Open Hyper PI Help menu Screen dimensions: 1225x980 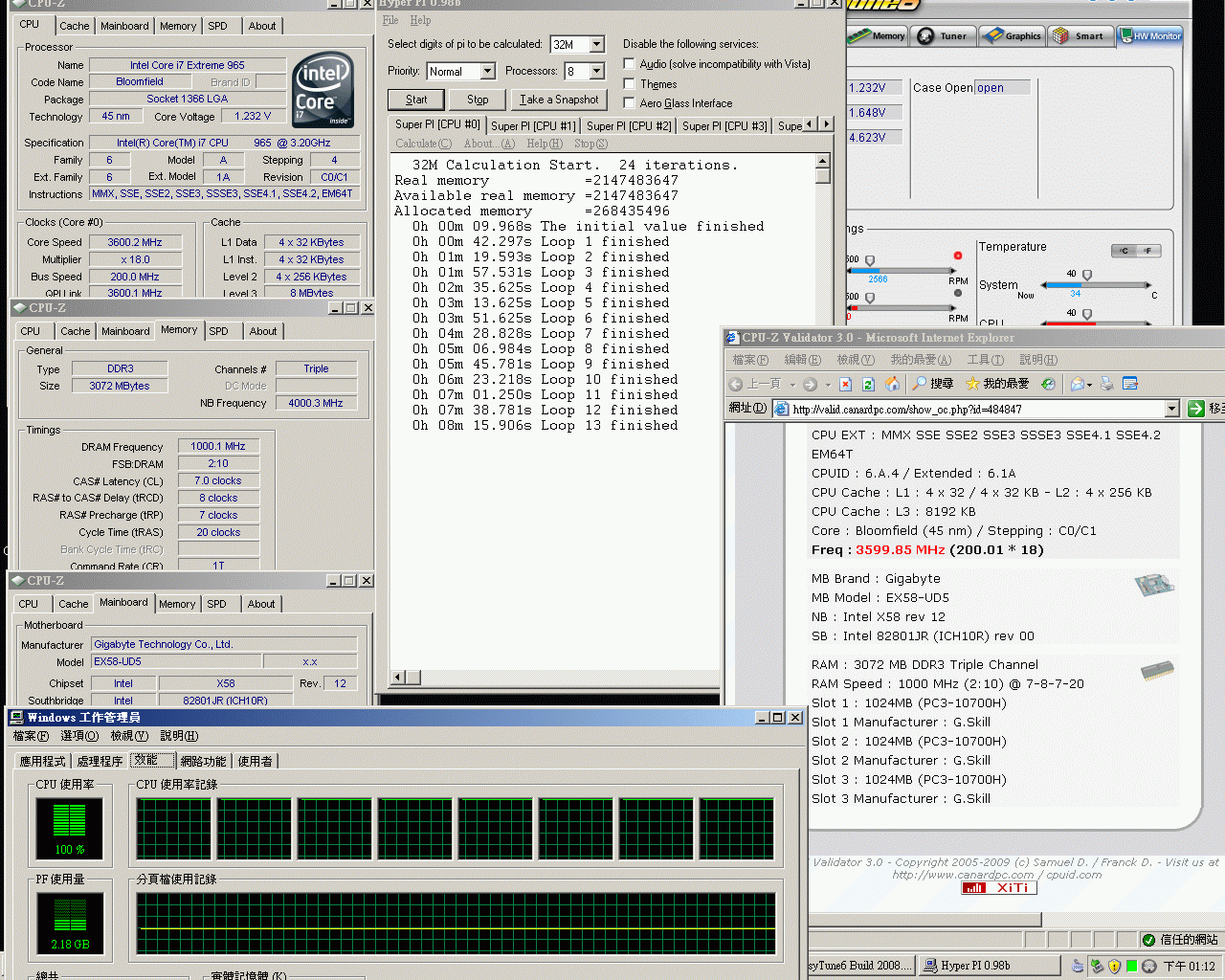click(x=420, y=20)
